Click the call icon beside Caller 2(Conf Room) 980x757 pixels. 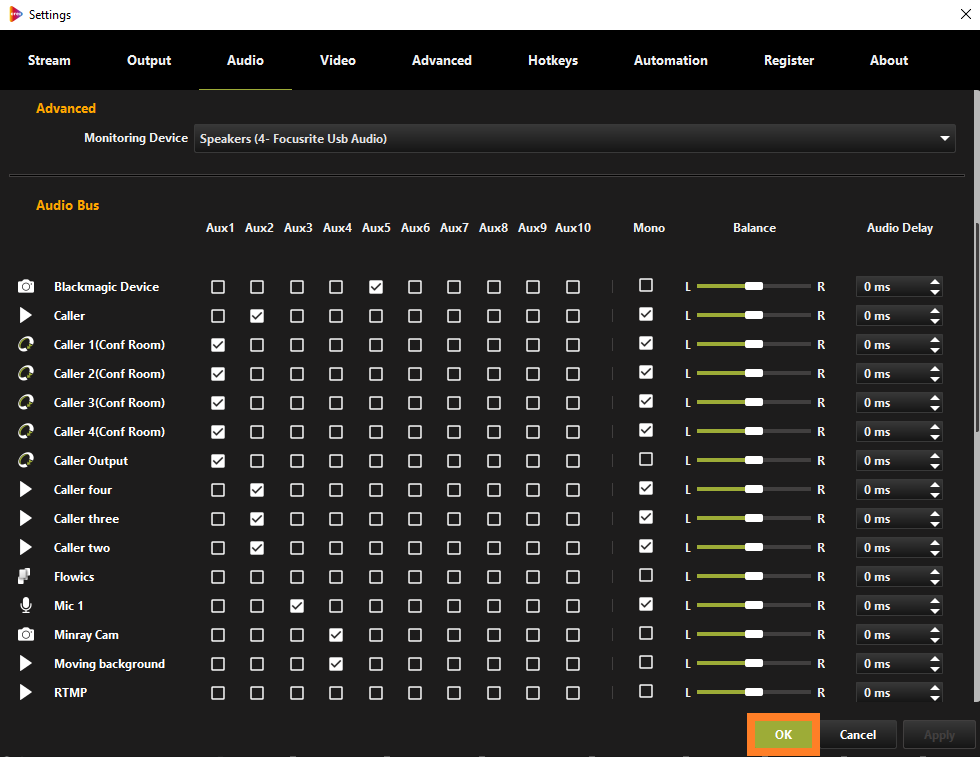tap(26, 373)
